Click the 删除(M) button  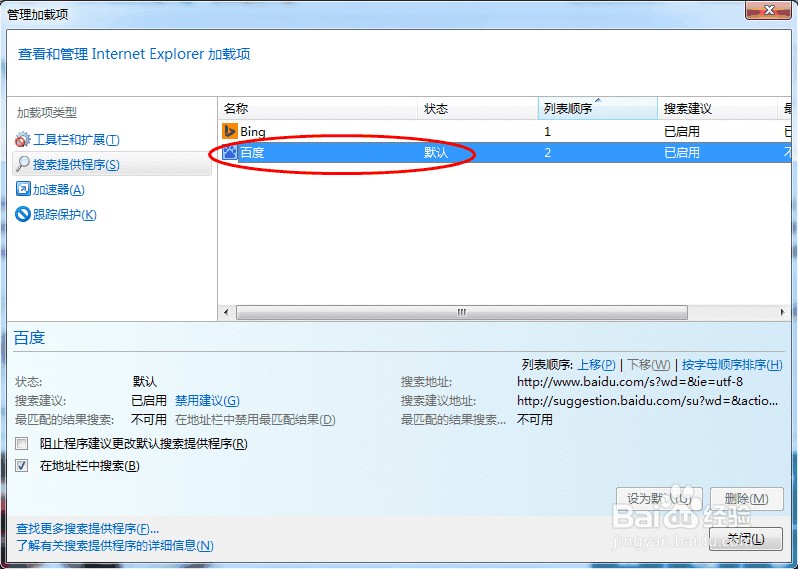coord(747,498)
